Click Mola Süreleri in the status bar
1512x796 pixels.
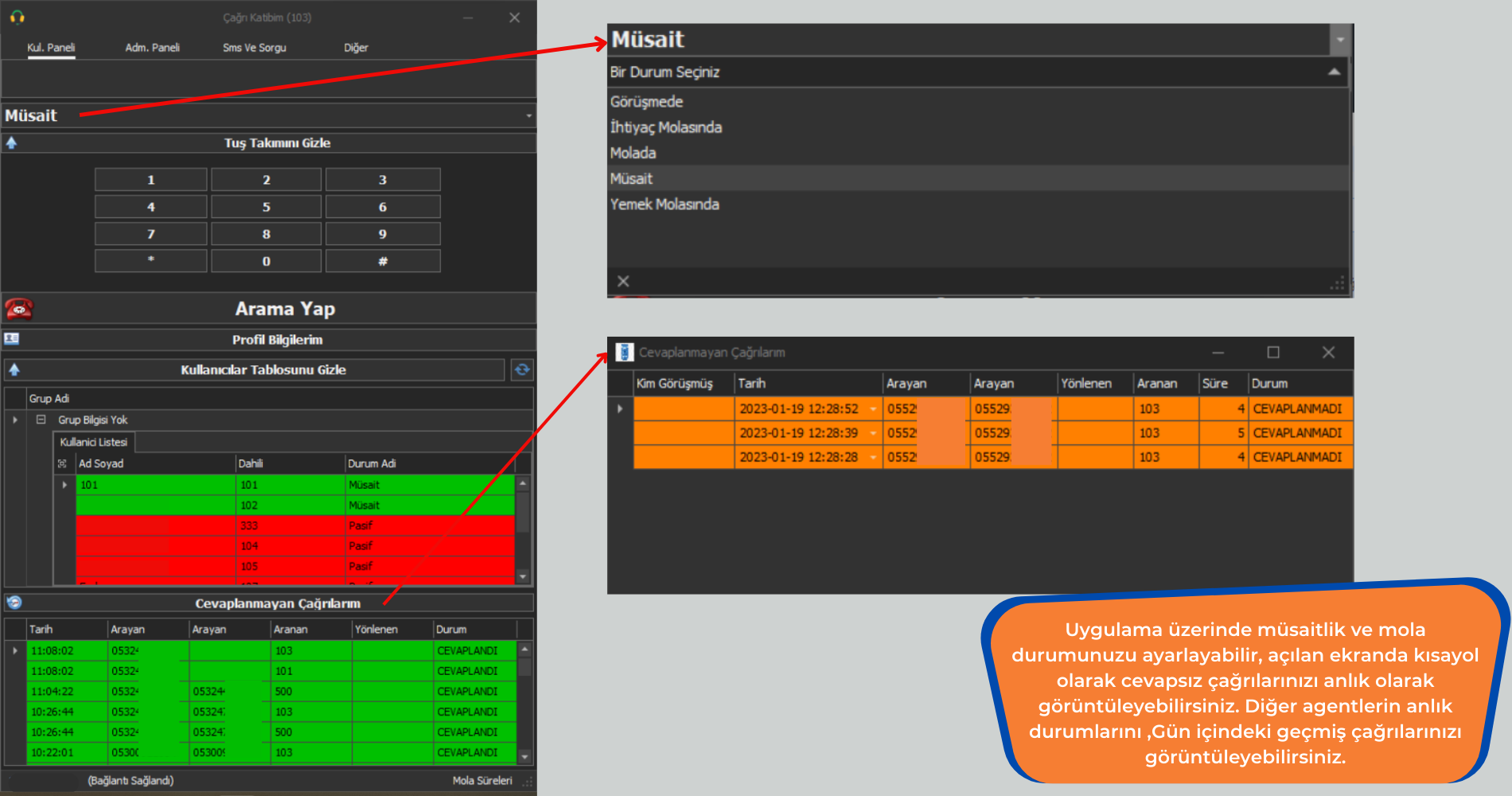(482, 780)
